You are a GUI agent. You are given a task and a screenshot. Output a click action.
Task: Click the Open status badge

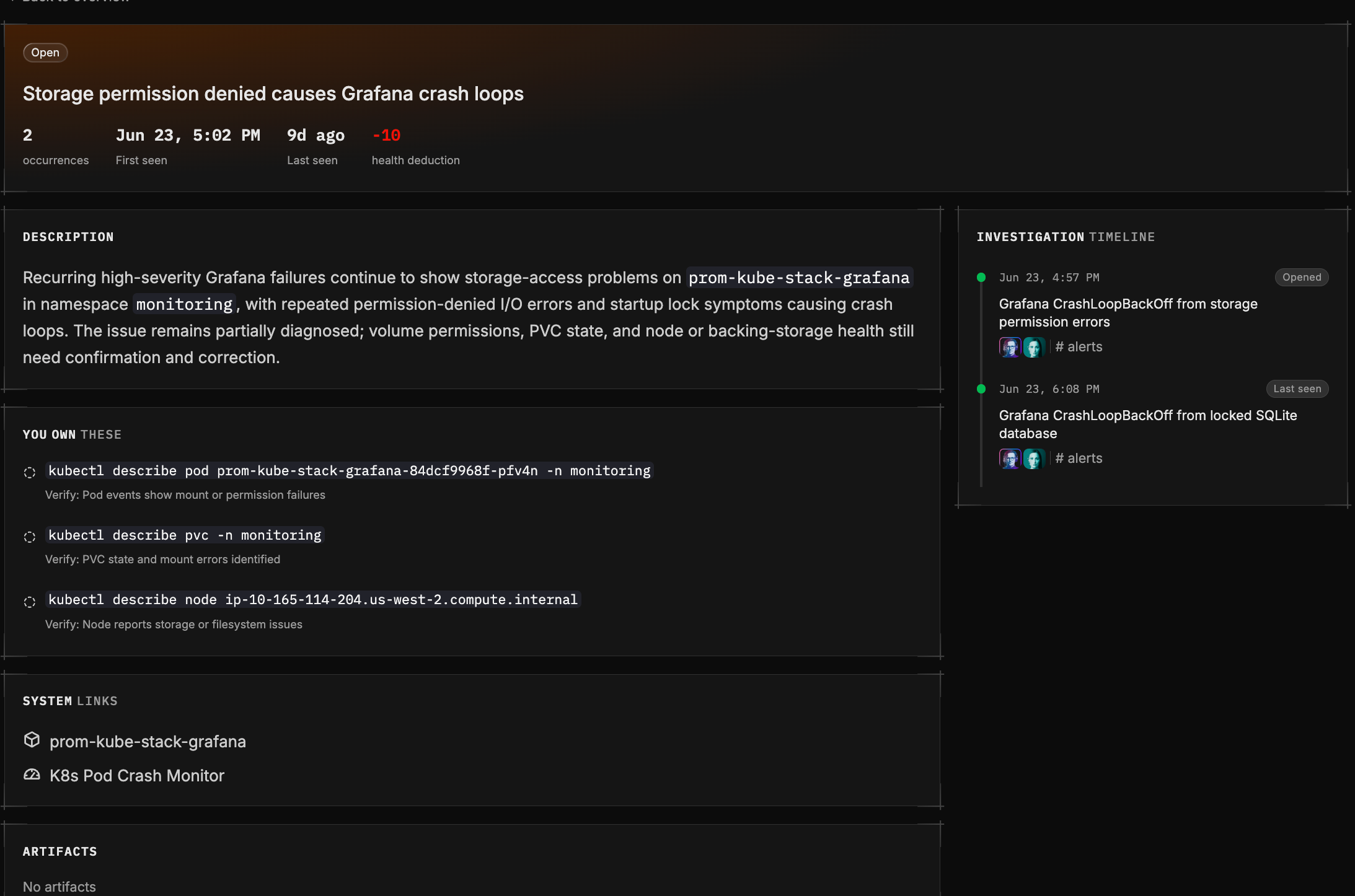click(x=45, y=53)
